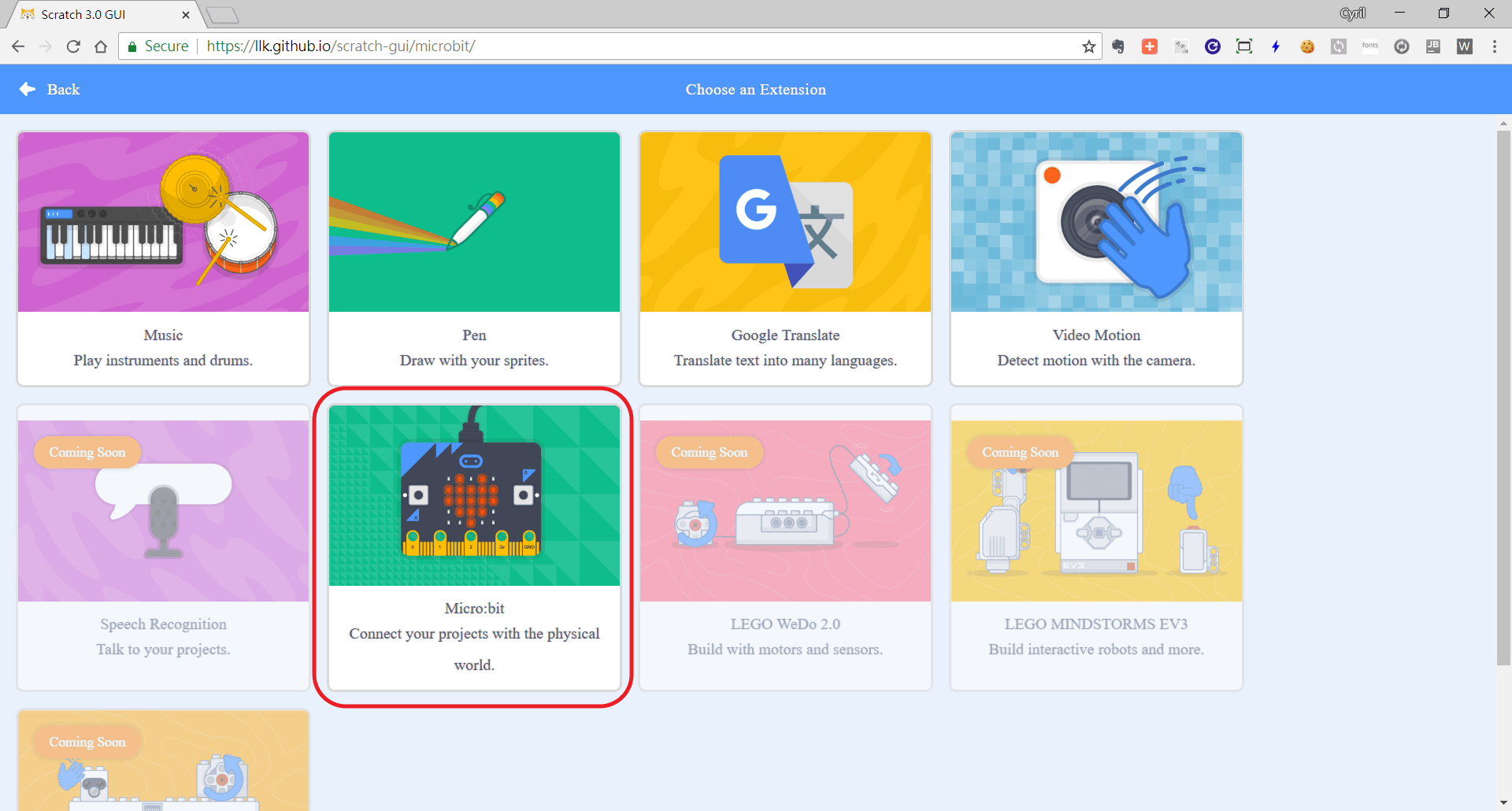Click the LEGO WeDo 2.0 card image

pyautogui.click(x=785, y=511)
